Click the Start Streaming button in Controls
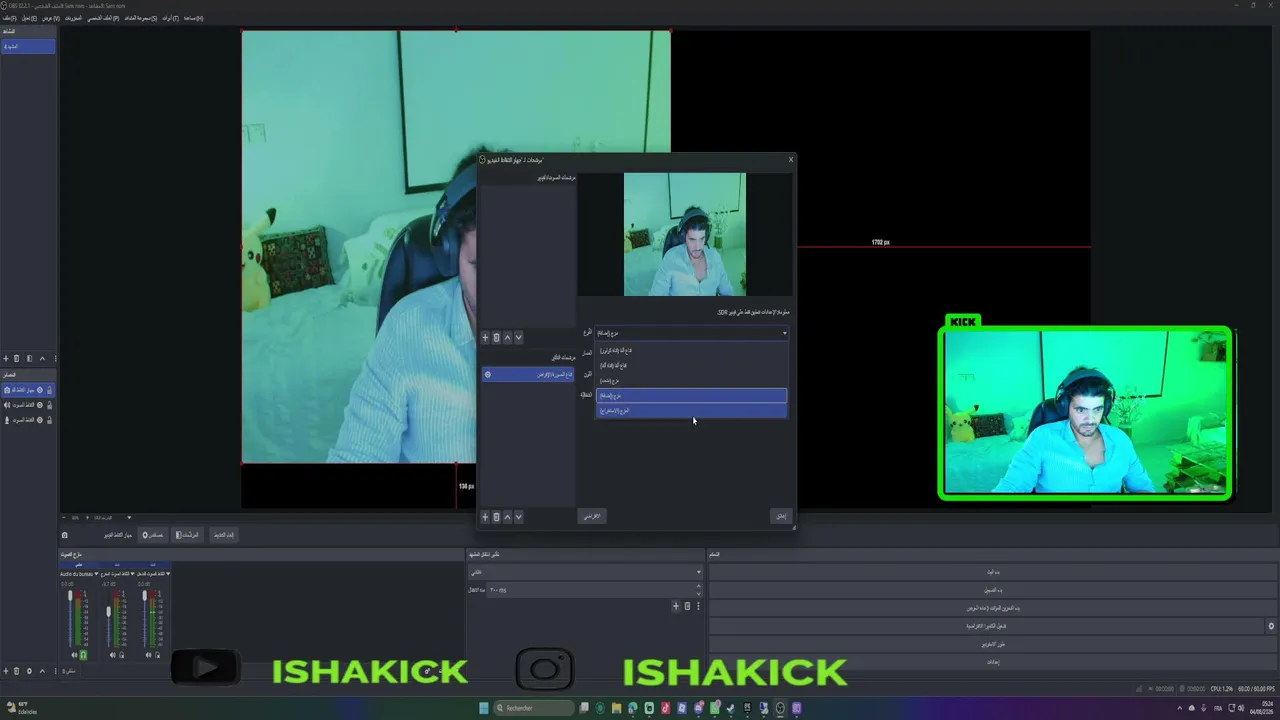 coord(991,572)
